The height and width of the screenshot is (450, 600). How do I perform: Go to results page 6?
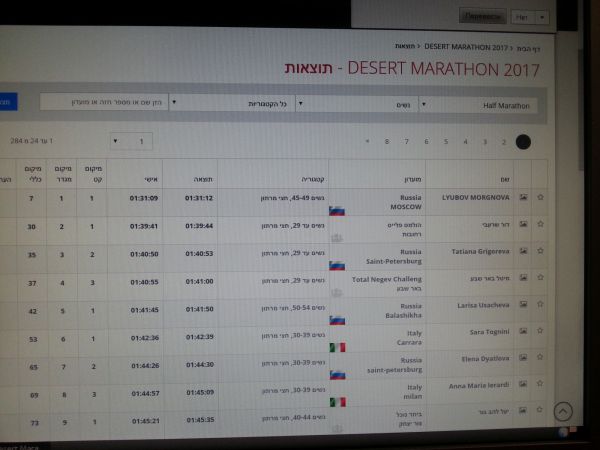(x=426, y=142)
